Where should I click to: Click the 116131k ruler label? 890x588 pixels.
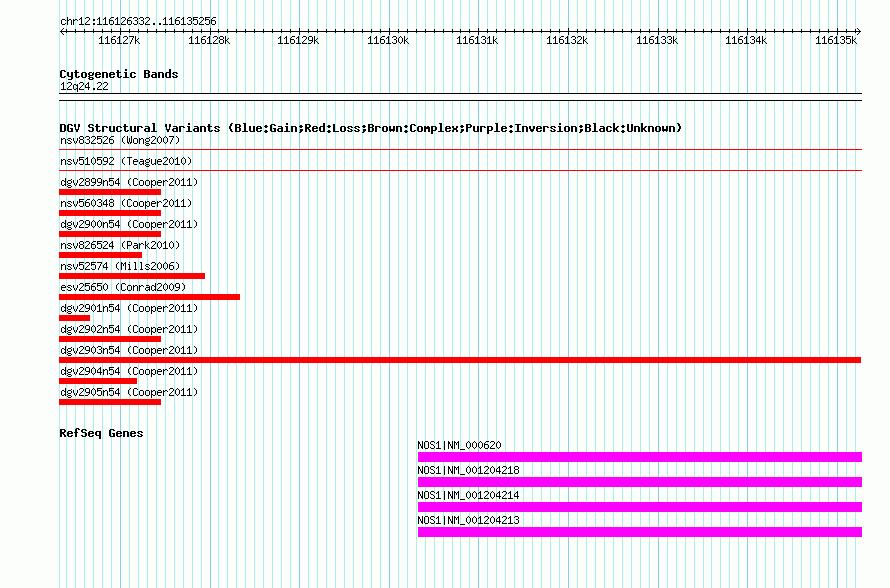477,40
